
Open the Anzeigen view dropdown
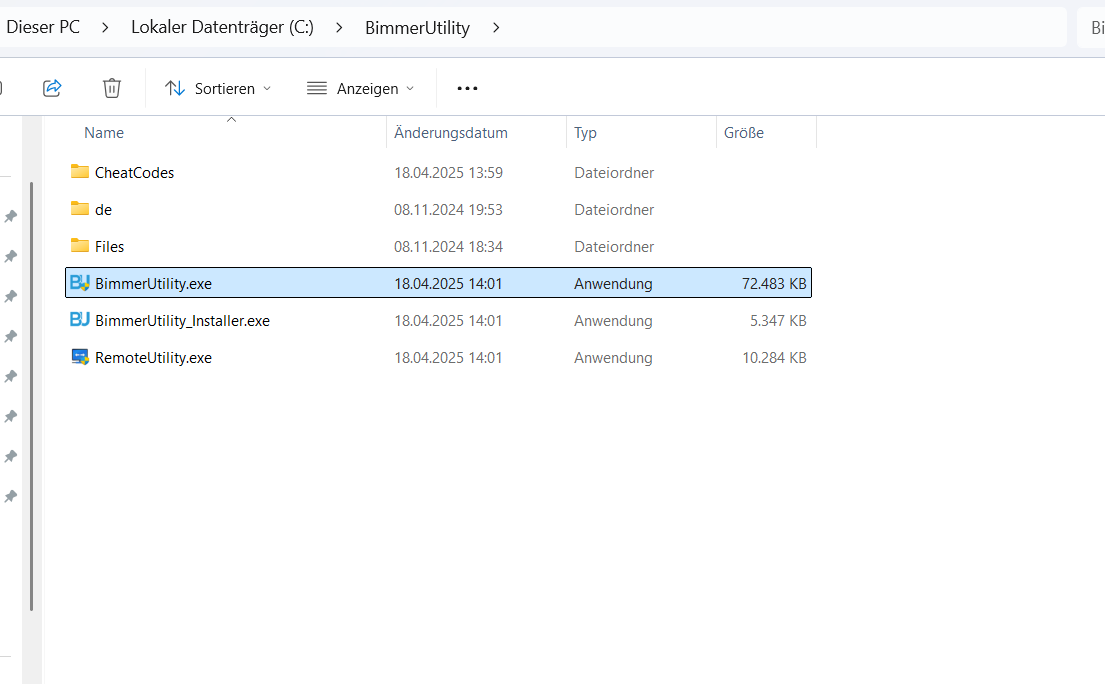click(x=360, y=88)
